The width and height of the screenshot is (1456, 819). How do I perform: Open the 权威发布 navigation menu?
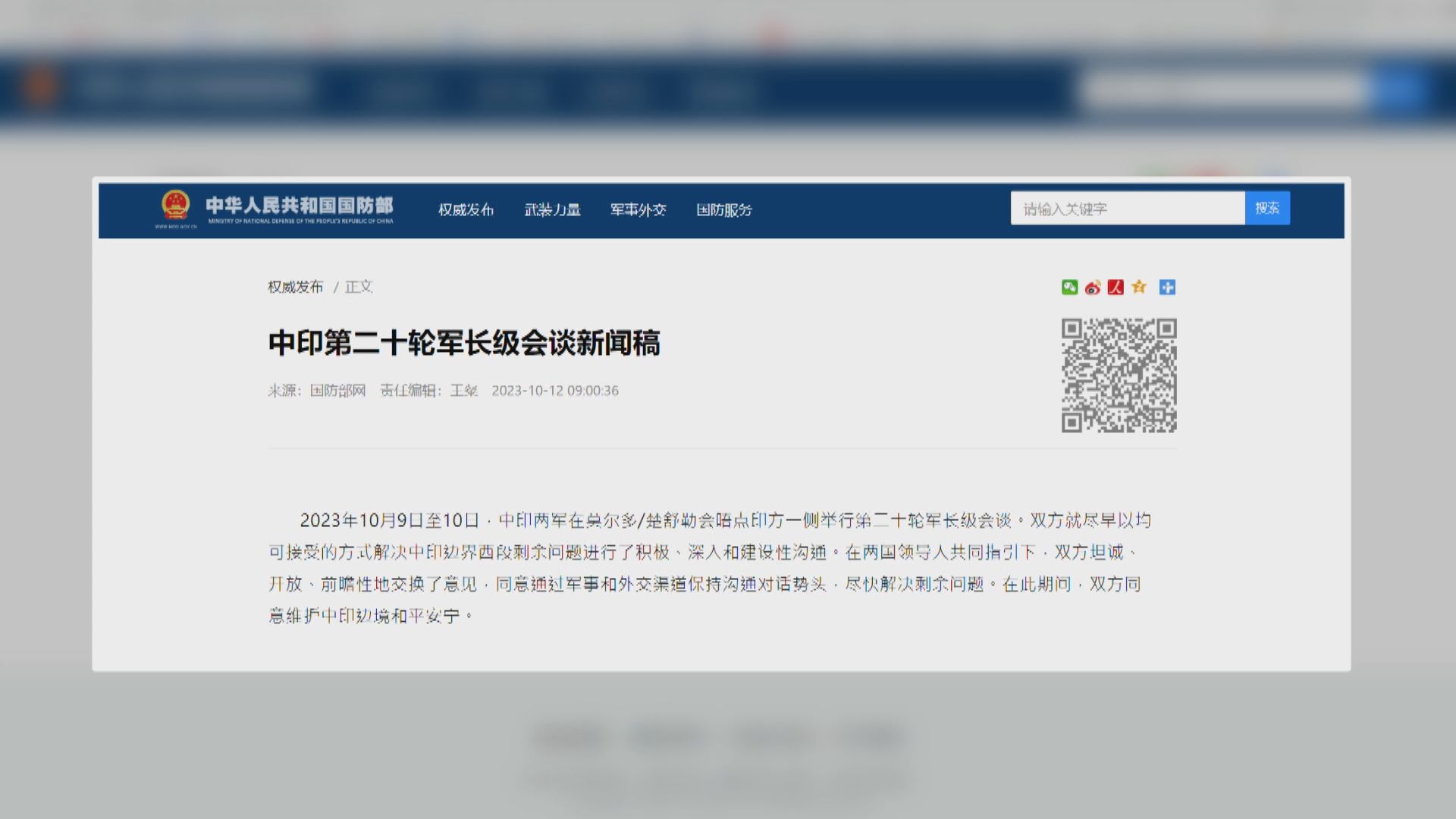point(466,210)
